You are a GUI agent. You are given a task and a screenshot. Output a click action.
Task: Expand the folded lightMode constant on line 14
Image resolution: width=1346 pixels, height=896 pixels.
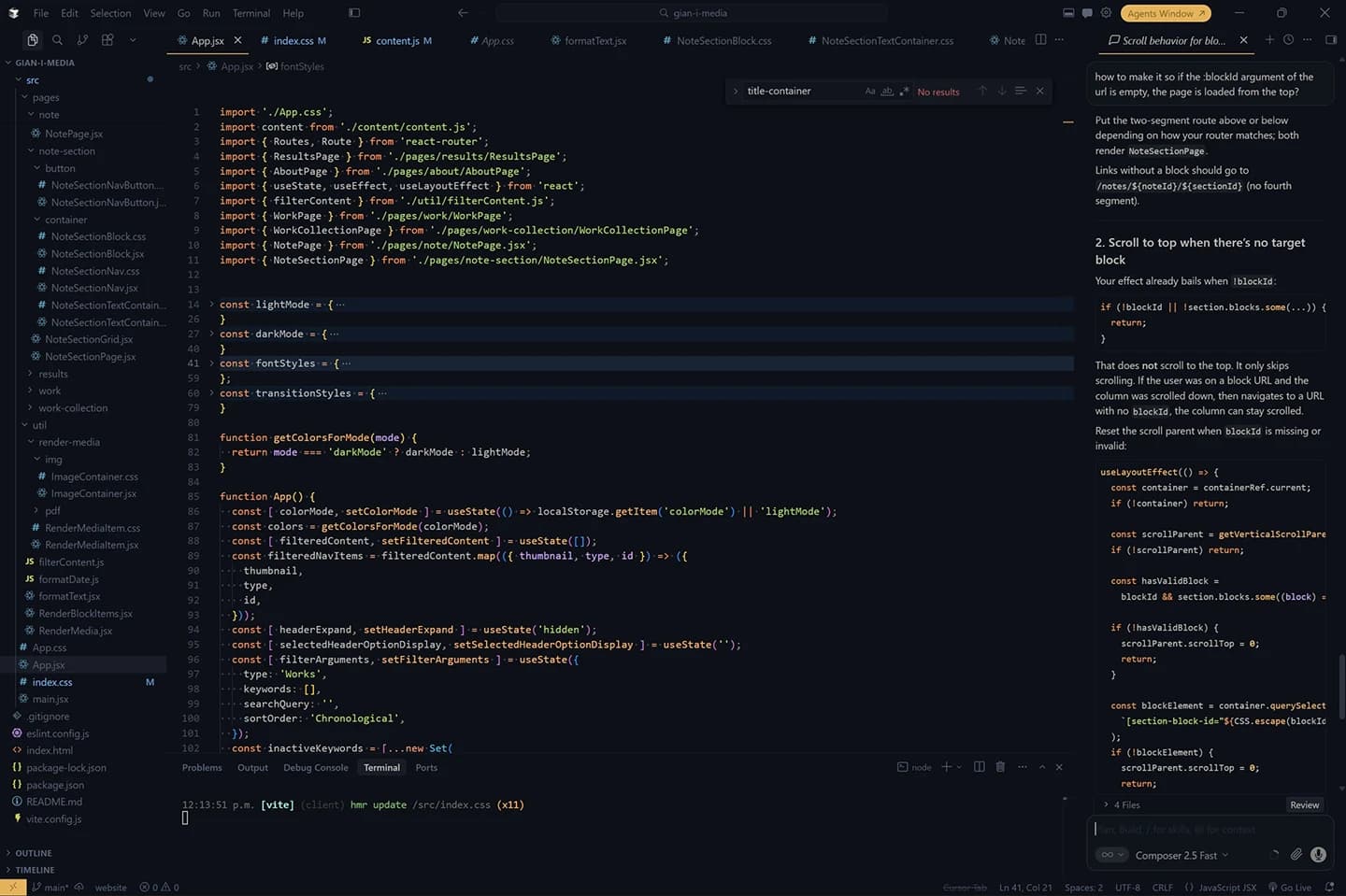(x=211, y=305)
